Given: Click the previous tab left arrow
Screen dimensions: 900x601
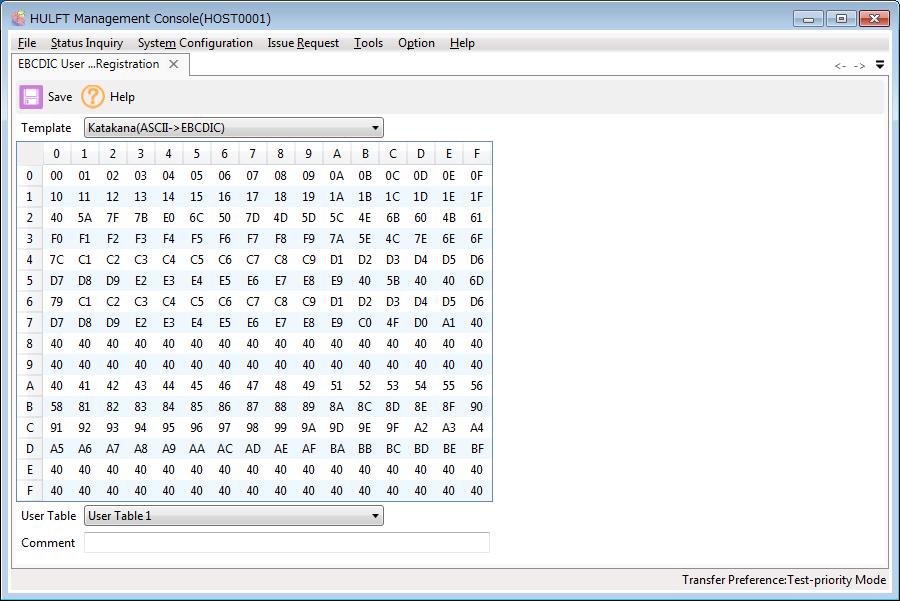Looking at the screenshot, I should [x=840, y=66].
